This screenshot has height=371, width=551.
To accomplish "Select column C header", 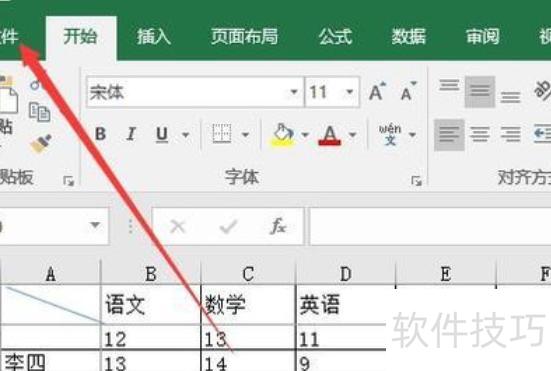I will (248, 274).
